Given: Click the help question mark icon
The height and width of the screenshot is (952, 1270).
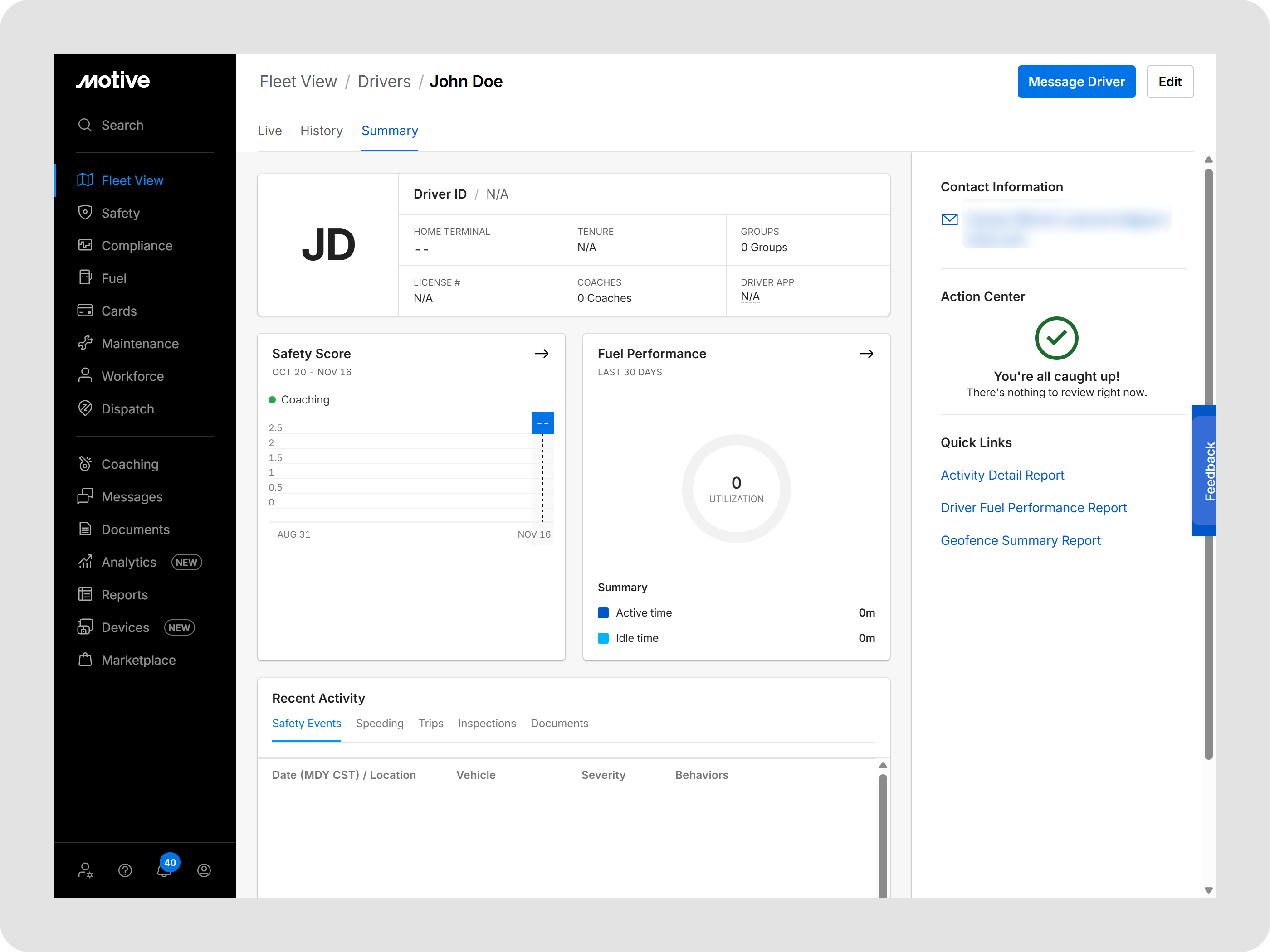Looking at the screenshot, I should pos(125,870).
